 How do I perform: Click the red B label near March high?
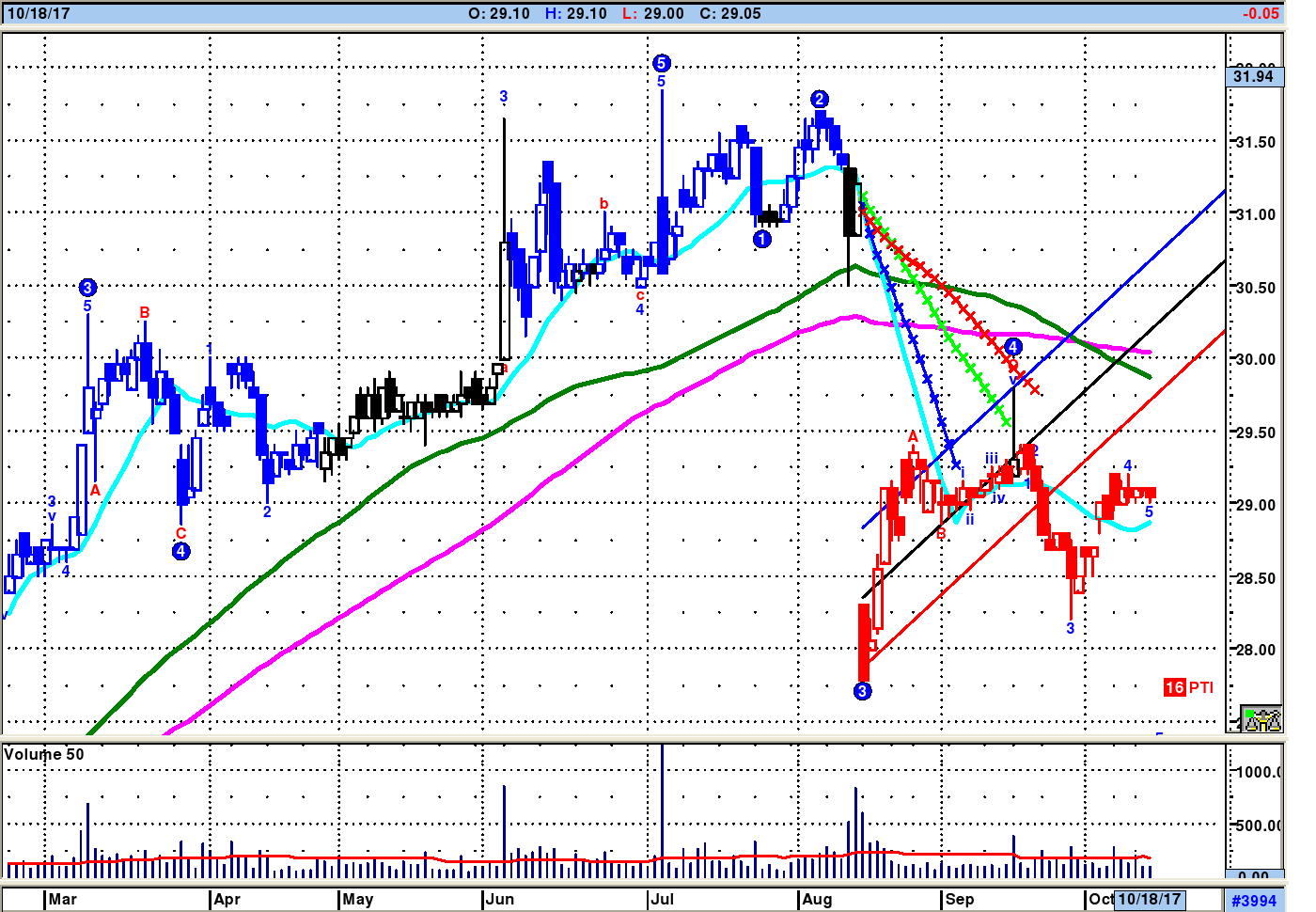tap(145, 312)
